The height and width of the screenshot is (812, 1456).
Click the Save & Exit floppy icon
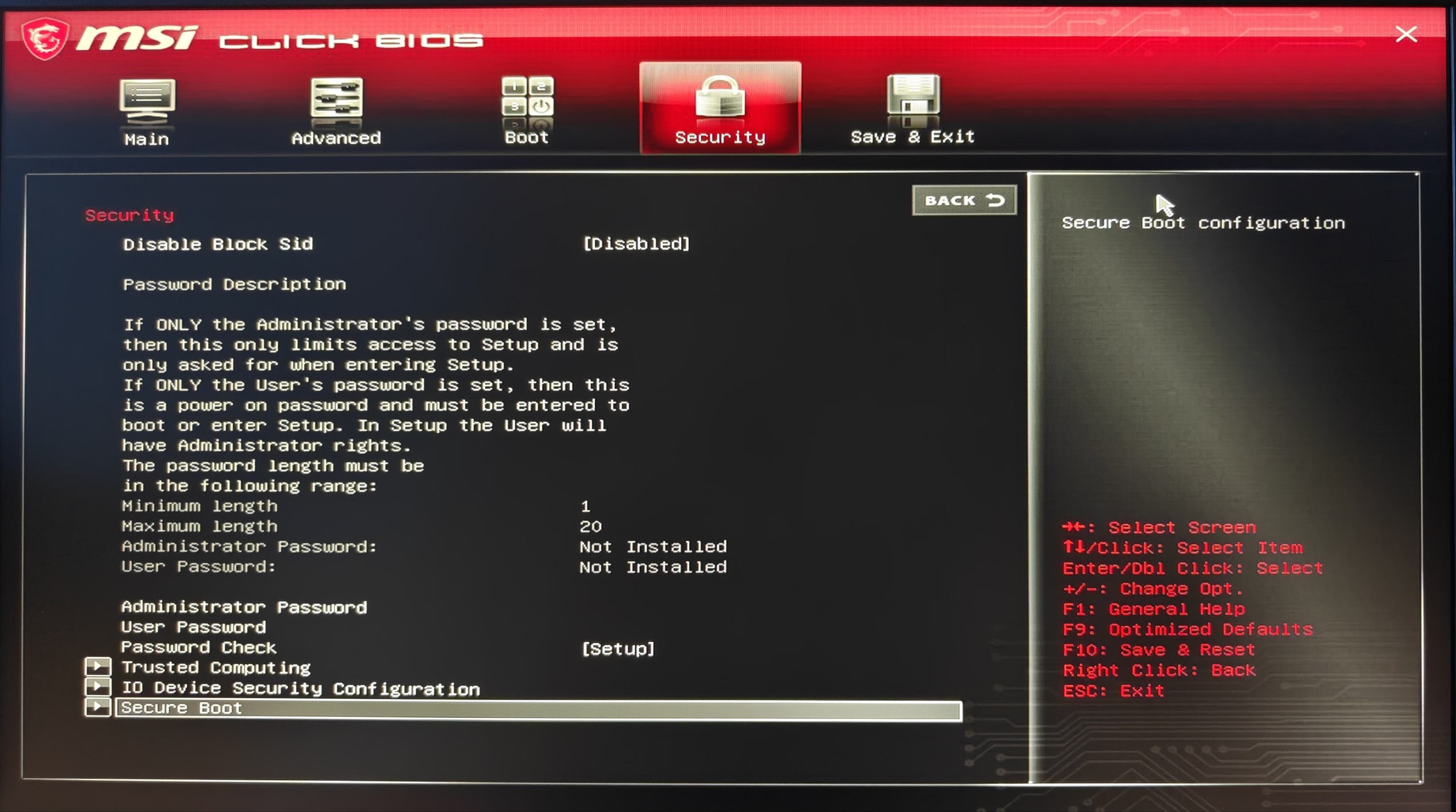(x=913, y=97)
